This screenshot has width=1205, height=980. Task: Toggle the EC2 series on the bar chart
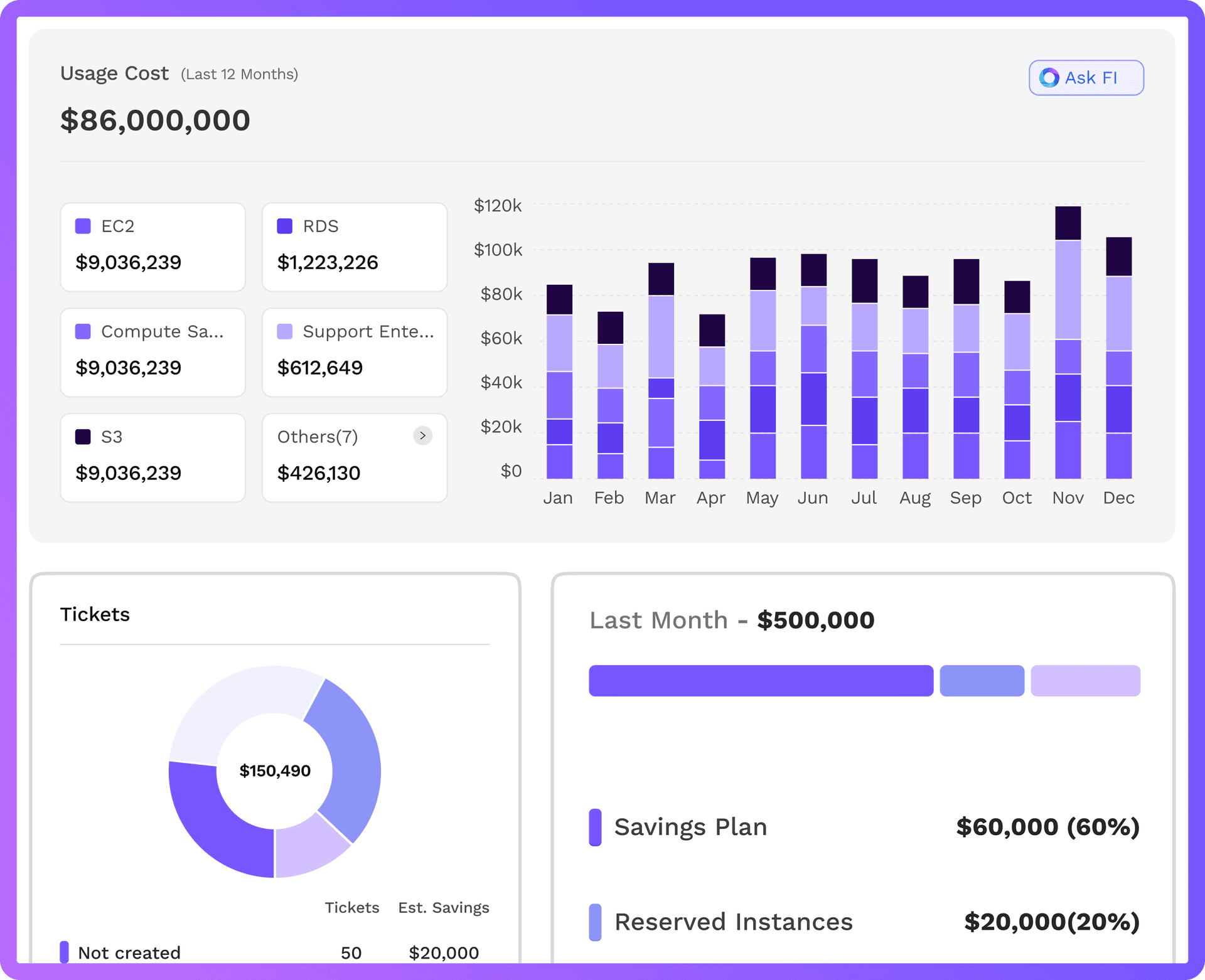coord(84,226)
